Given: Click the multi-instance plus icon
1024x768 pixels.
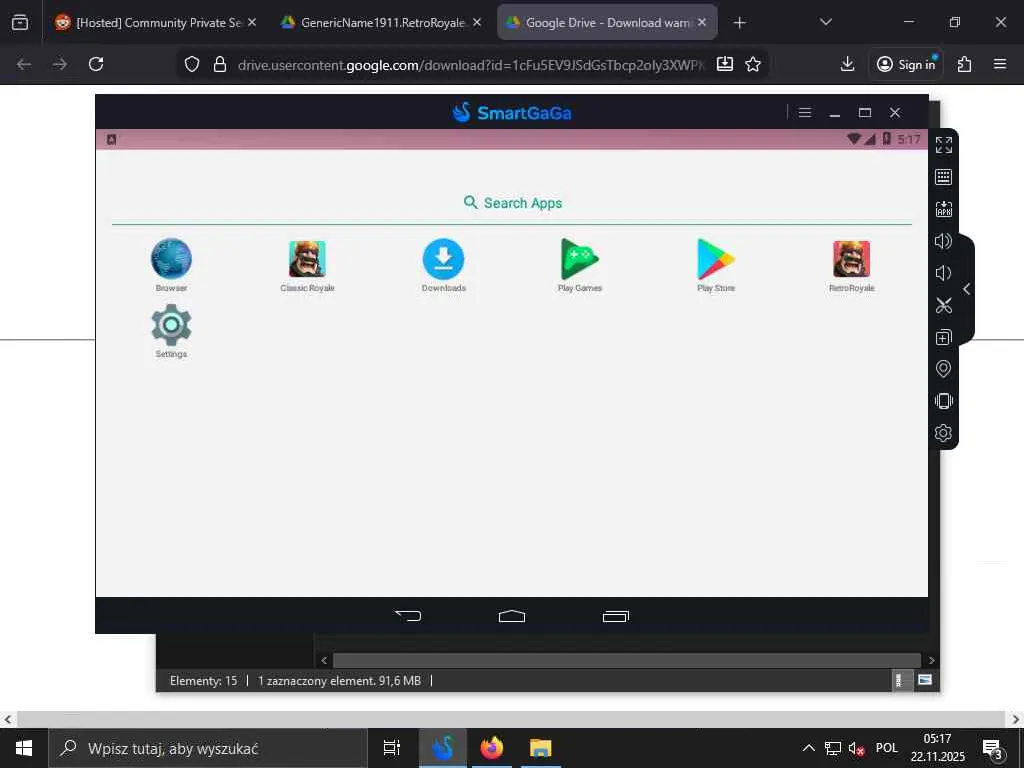Looking at the screenshot, I should click(944, 338).
